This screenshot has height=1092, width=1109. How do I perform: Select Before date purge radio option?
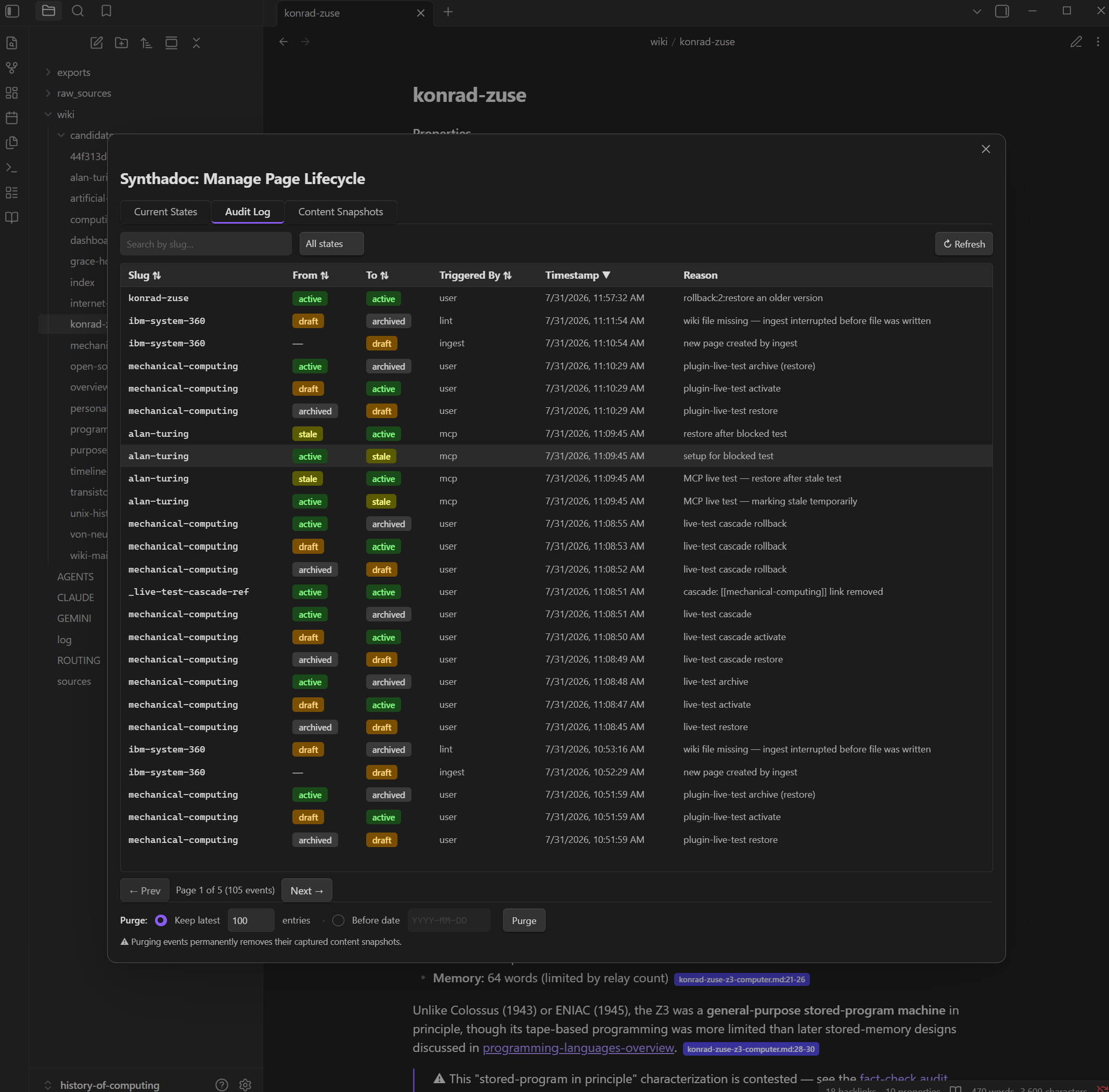(x=339, y=920)
